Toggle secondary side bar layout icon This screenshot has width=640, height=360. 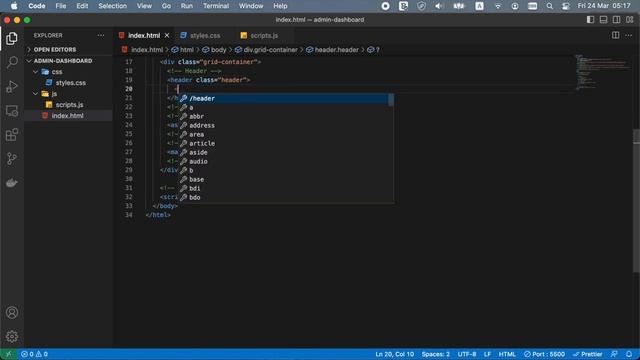(616, 20)
